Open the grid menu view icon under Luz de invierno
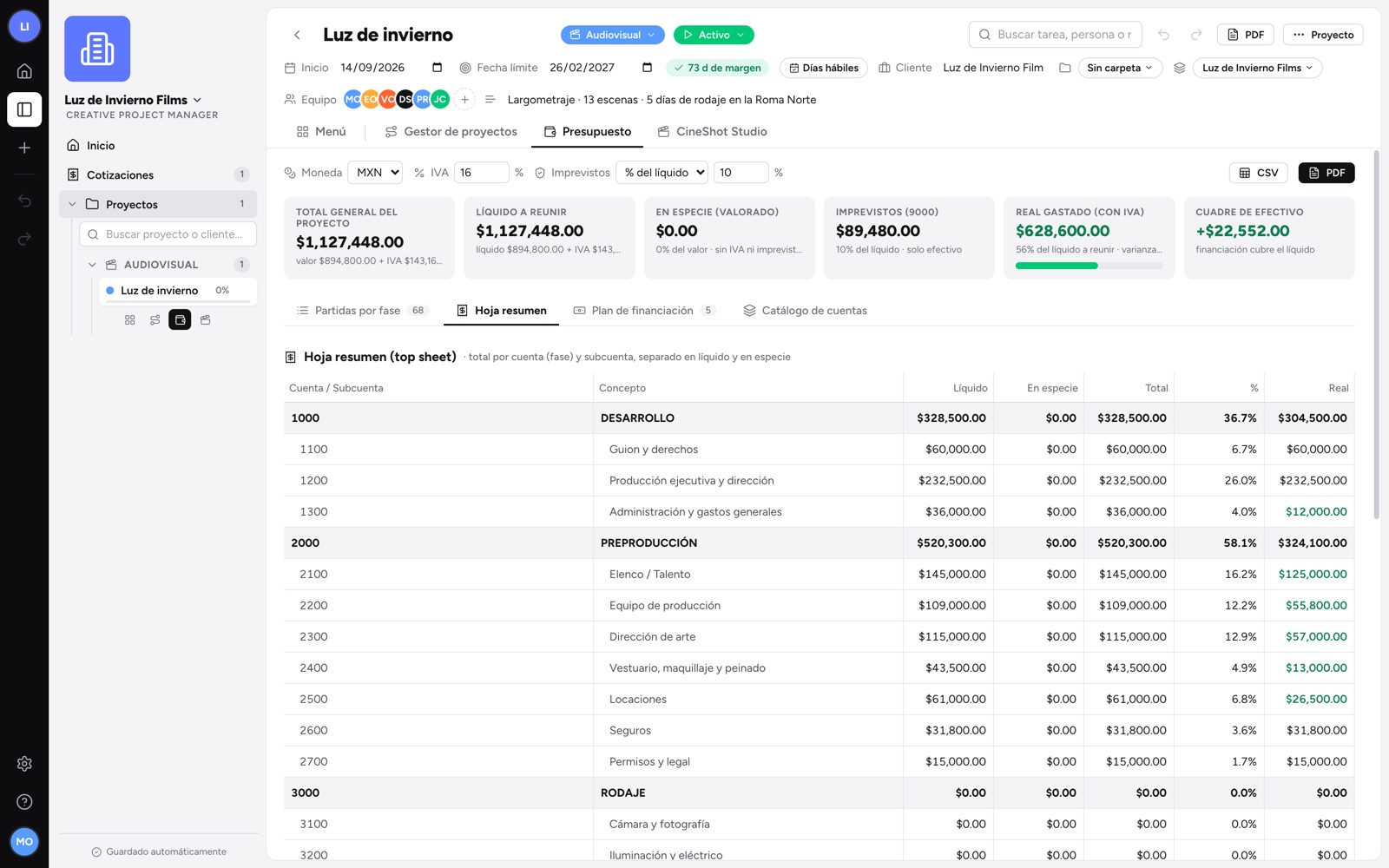 pyautogui.click(x=130, y=320)
